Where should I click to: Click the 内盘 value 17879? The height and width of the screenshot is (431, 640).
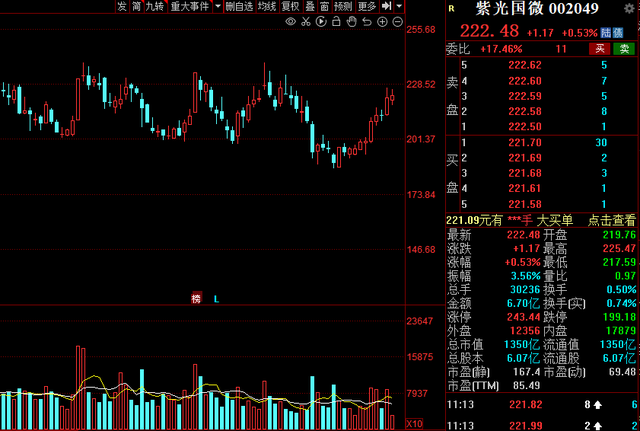tap(621, 331)
